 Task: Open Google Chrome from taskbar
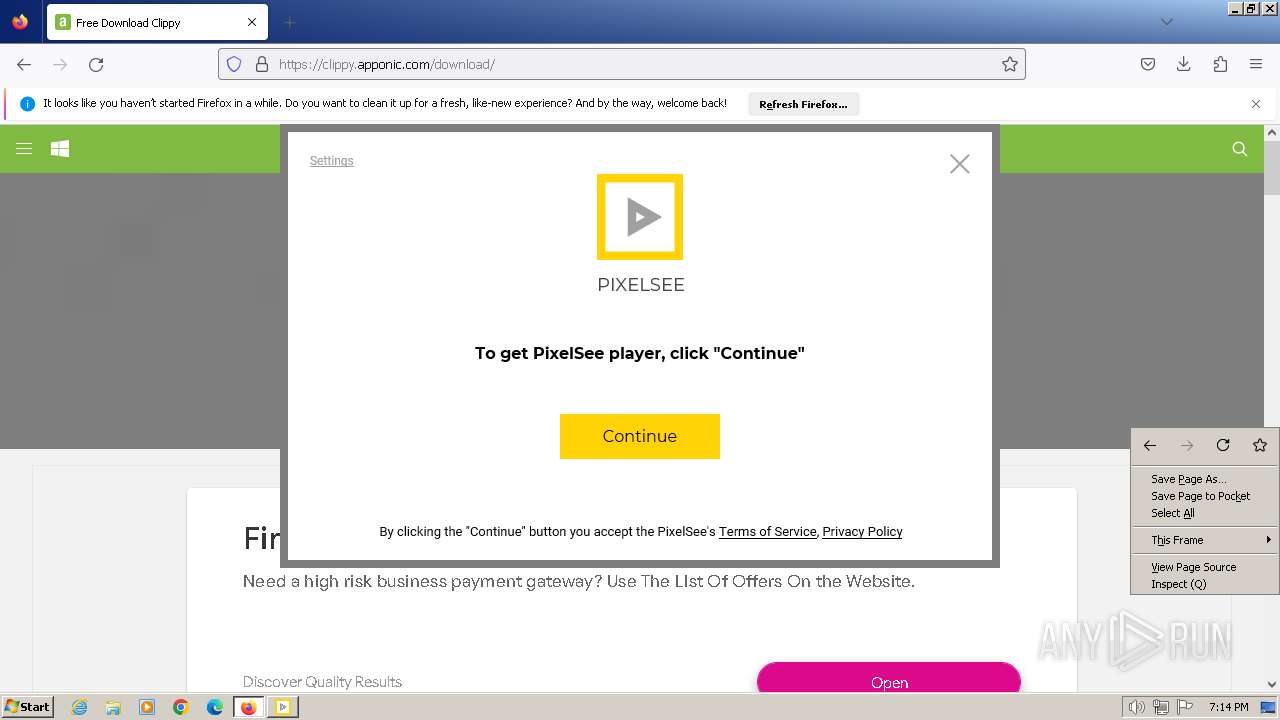(181, 707)
